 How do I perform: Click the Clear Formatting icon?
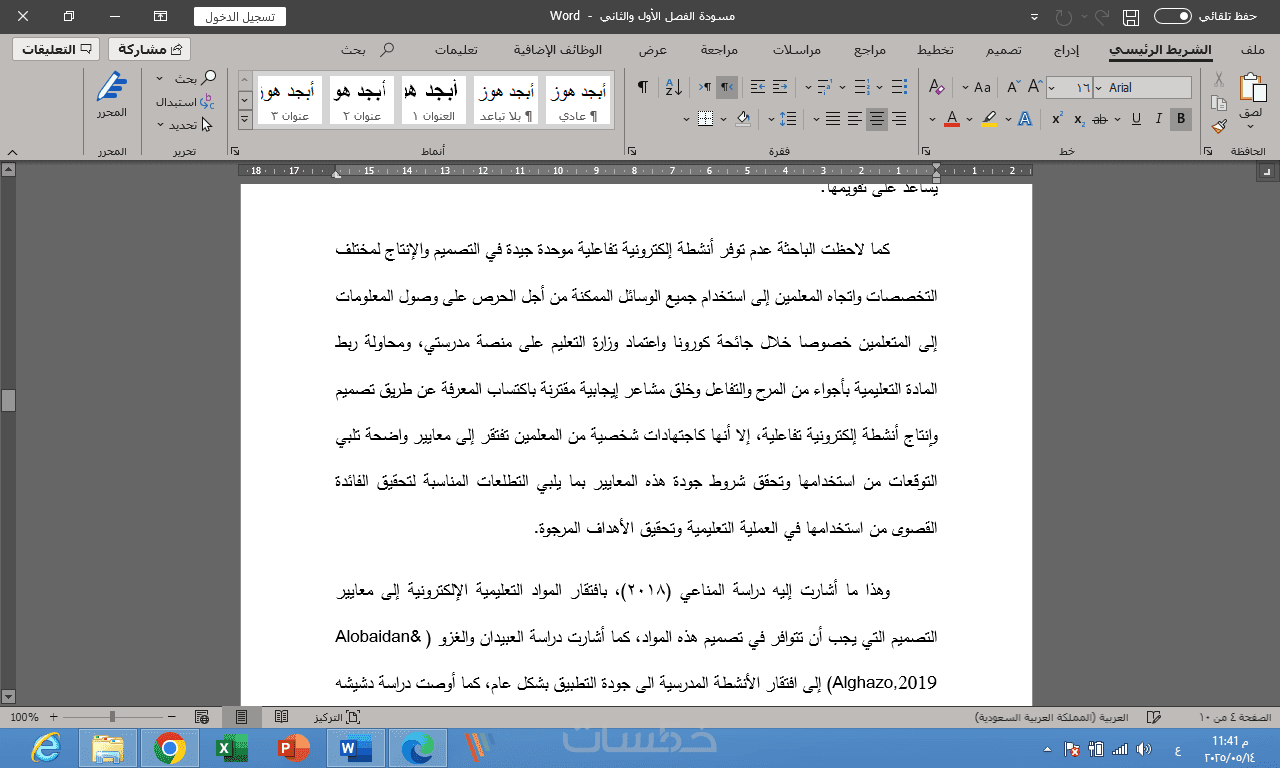point(936,87)
